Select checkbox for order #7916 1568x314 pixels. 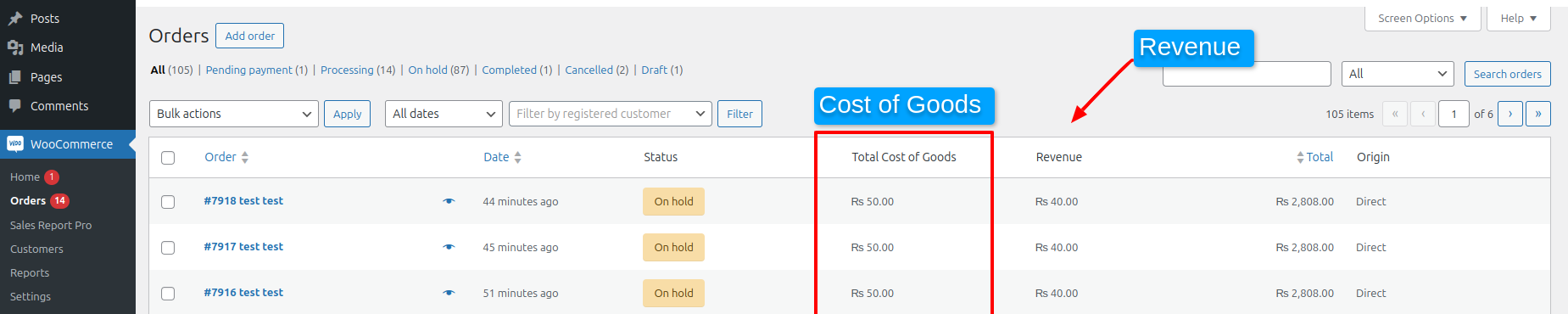[x=168, y=294]
